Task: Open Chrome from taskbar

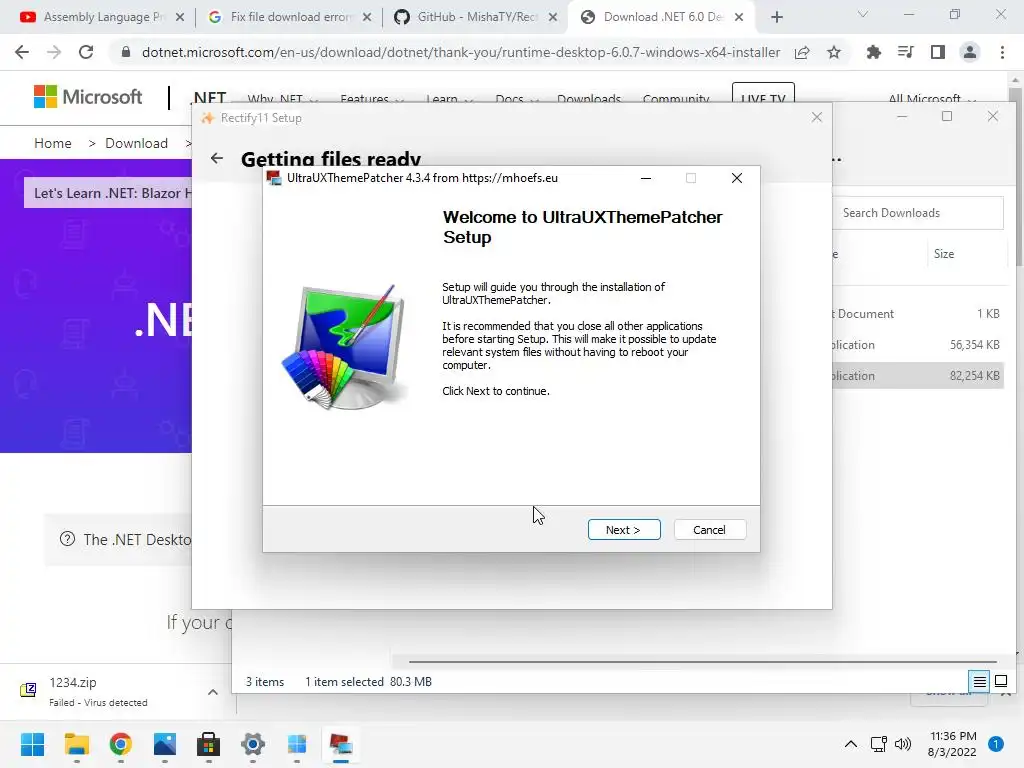Action: (121, 744)
